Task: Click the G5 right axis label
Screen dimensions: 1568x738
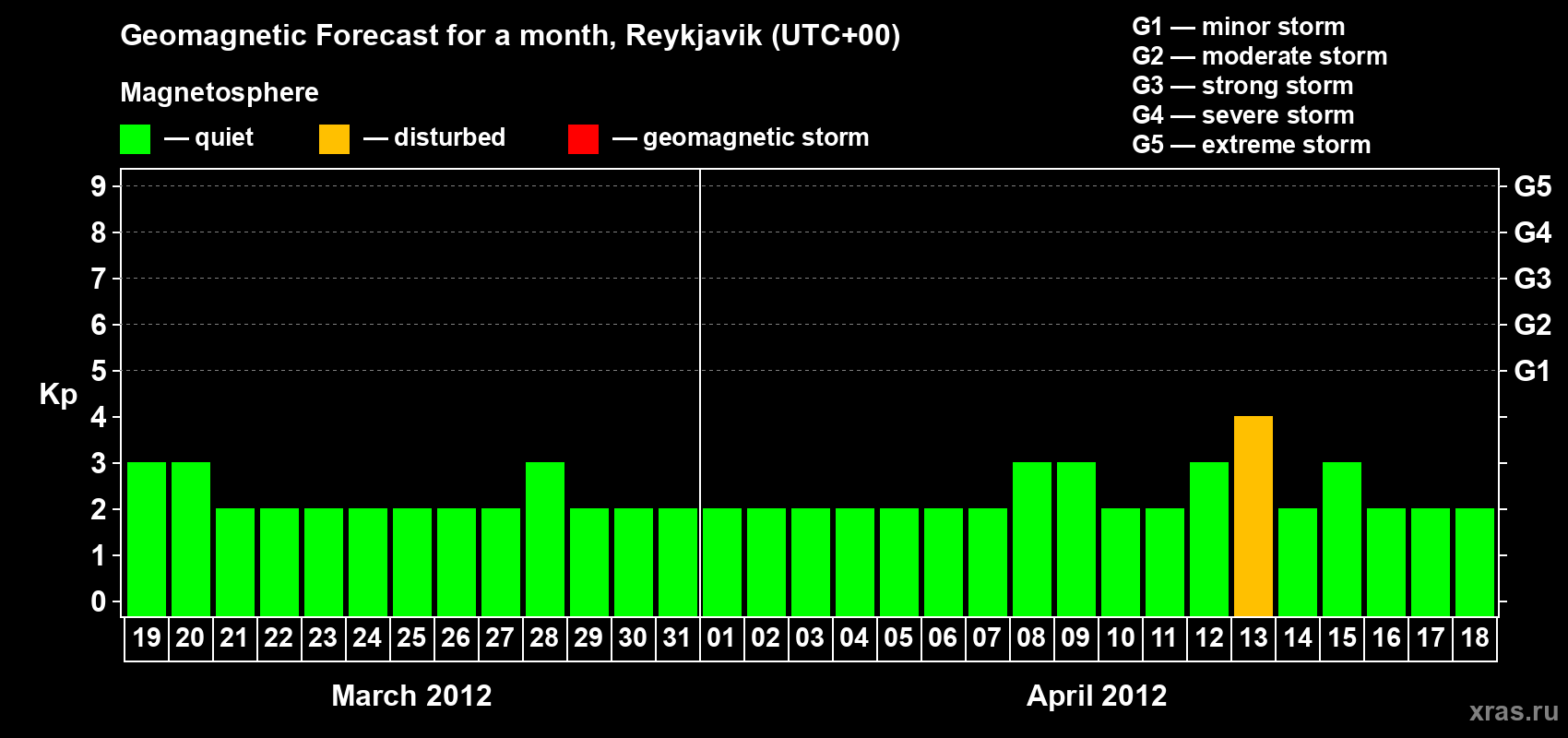Action: tap(1532, 186)
